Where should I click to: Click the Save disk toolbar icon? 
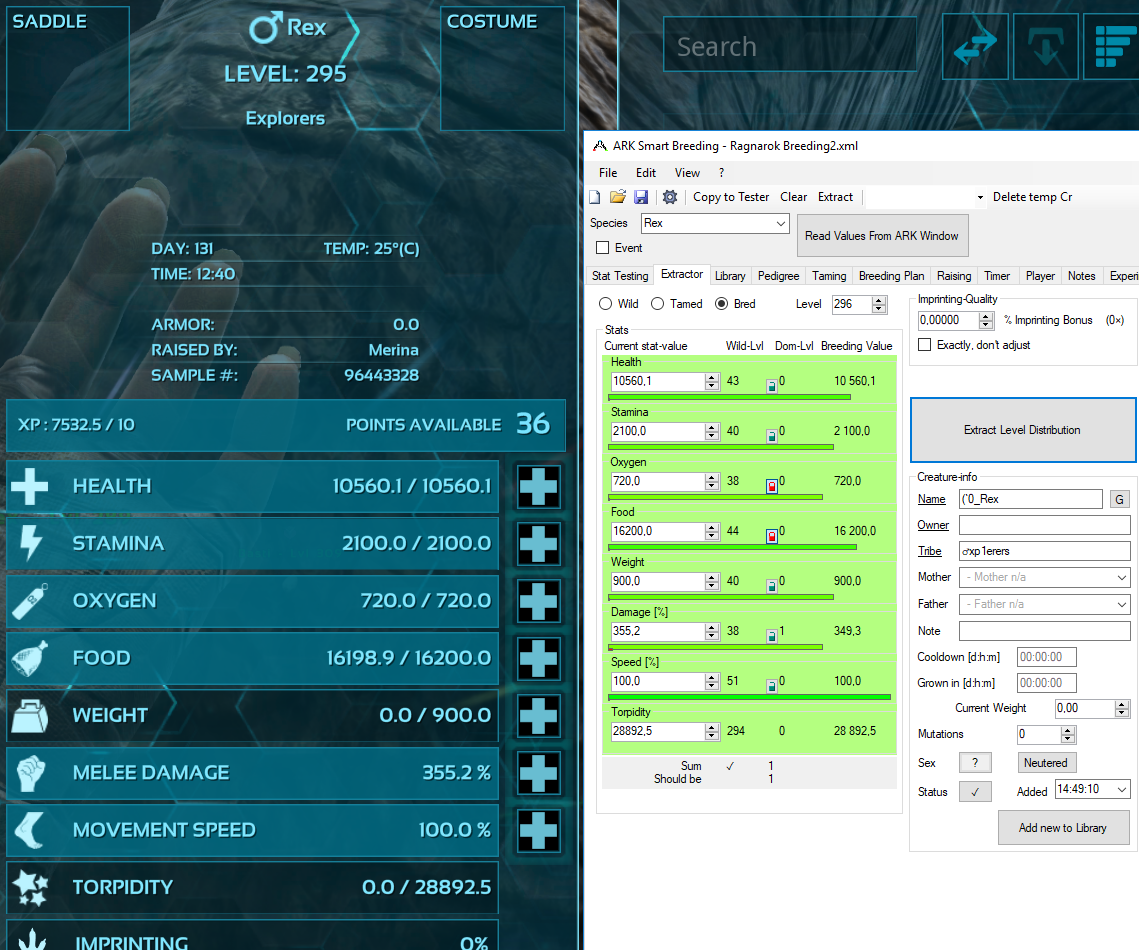(641, 197)
